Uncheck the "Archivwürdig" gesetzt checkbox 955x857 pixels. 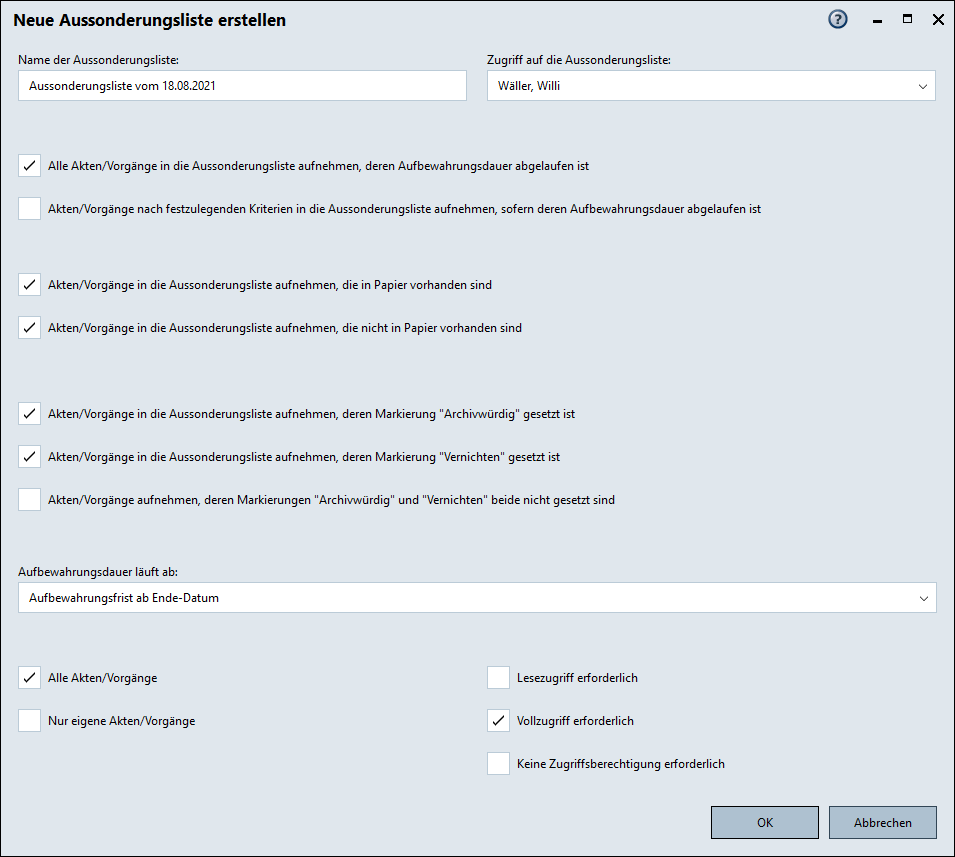[x=30, y=413]
